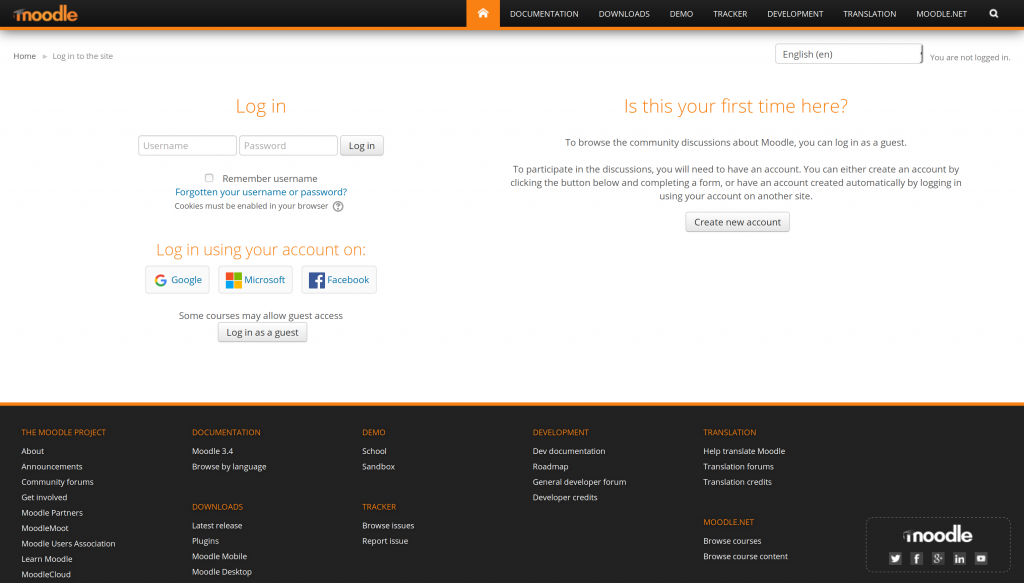Log in using the Facebook account option
Viewport: 1024px width, 583px height.
[x=339, y=279]
